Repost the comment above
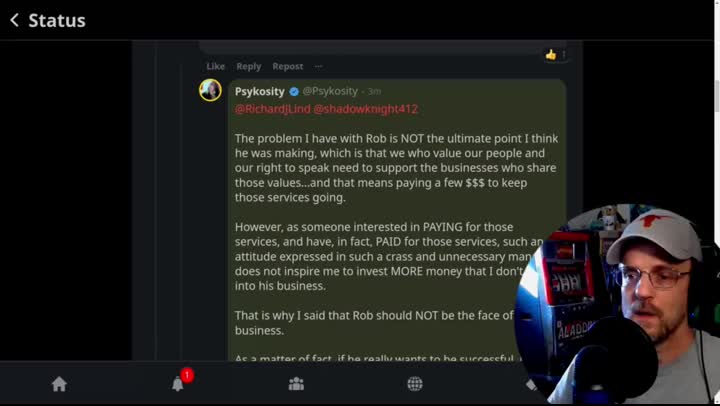Screen dimensions: 720x406 (288, 66)
